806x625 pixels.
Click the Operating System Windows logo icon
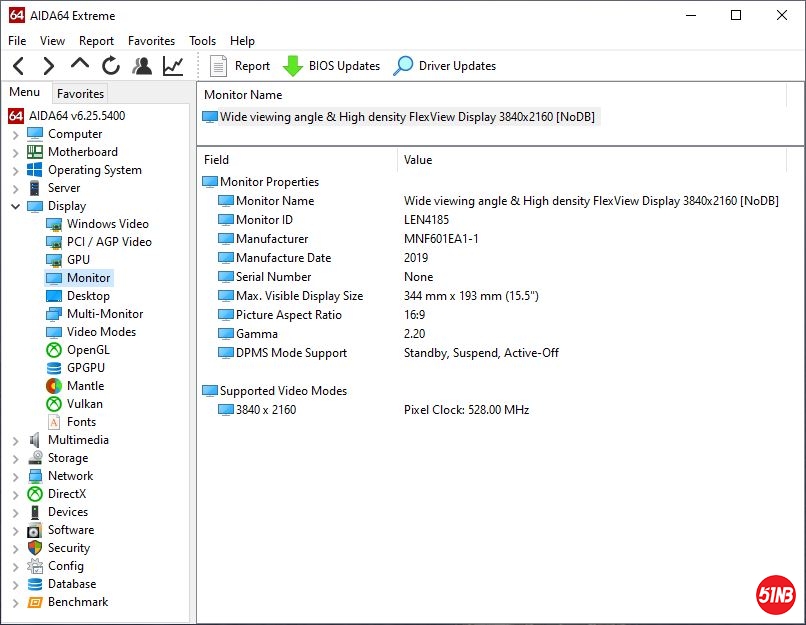pyautogui.click(x=35, y=170)
